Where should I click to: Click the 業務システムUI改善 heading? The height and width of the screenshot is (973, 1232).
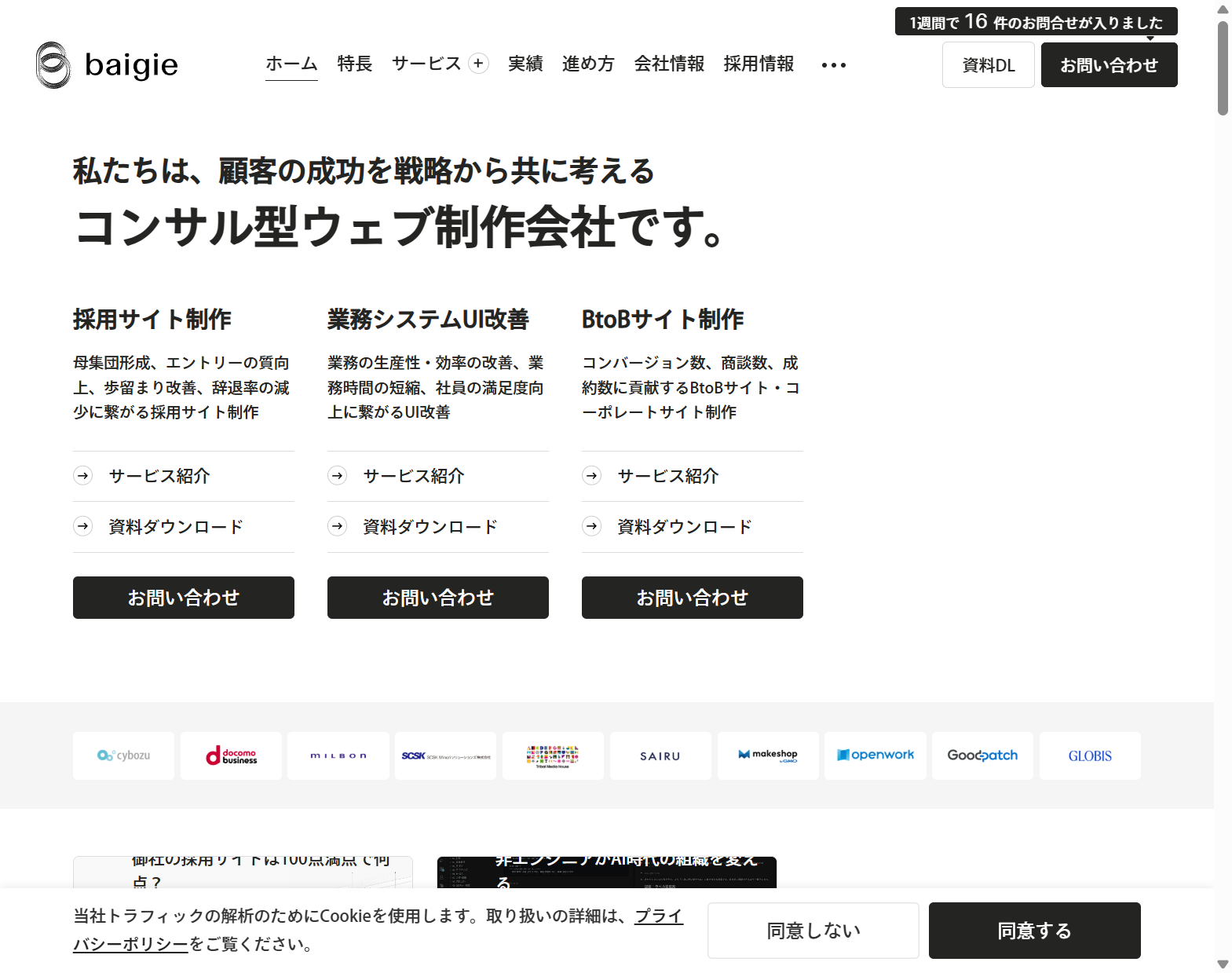[428, 320]
